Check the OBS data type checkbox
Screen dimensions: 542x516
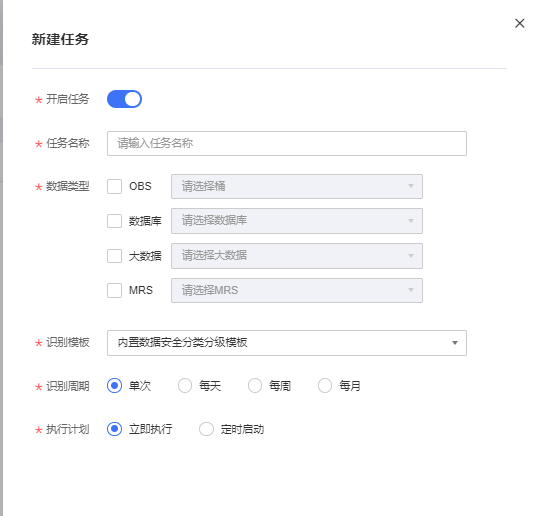click(114, 186)
